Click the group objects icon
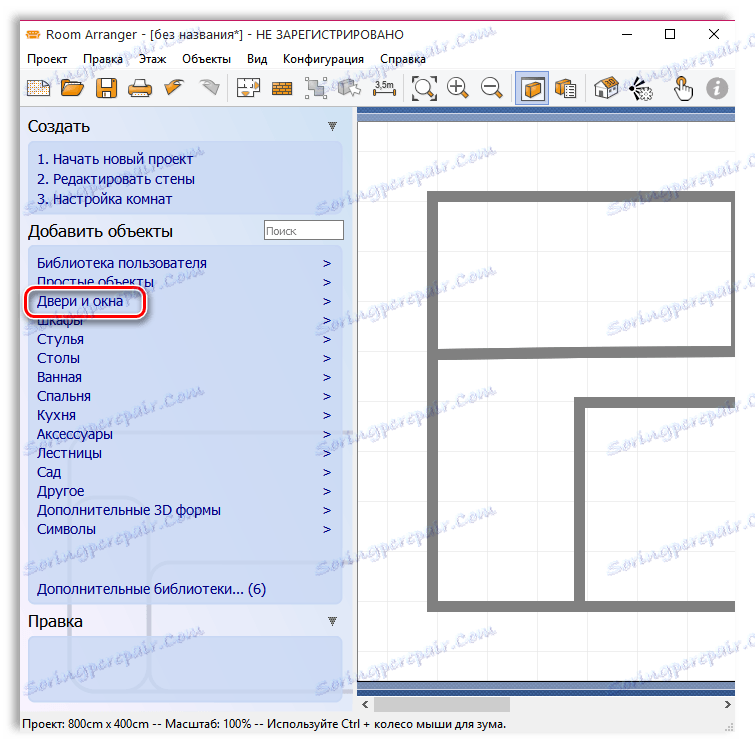This screenshot has width=755, height=752. point(316,89)
